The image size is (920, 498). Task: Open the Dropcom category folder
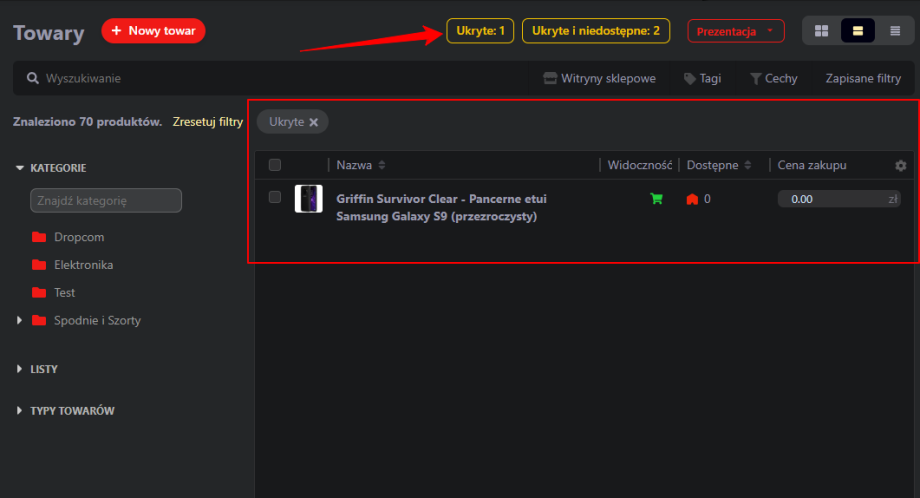(79, 237)
